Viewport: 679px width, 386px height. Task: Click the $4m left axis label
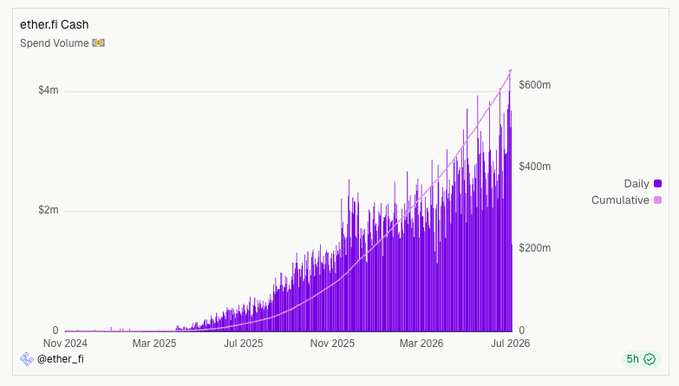(x=48, y=90)
